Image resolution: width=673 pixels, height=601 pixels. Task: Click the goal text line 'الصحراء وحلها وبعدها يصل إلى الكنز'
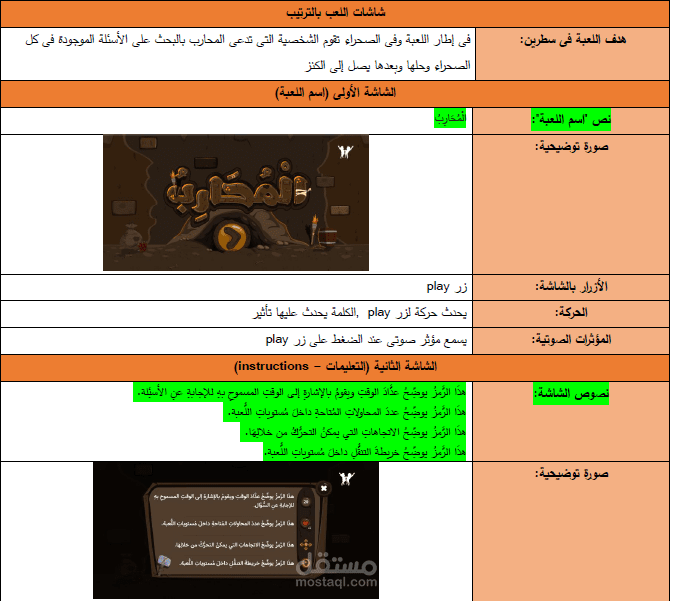(388, 66)
